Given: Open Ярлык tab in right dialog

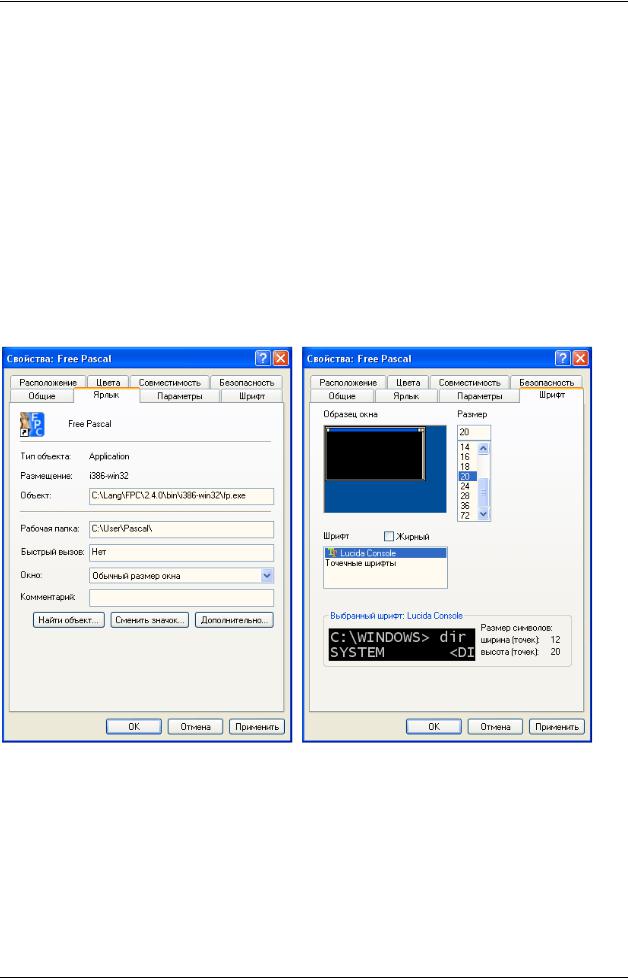Looking at the screenshot, I should 406,396.
